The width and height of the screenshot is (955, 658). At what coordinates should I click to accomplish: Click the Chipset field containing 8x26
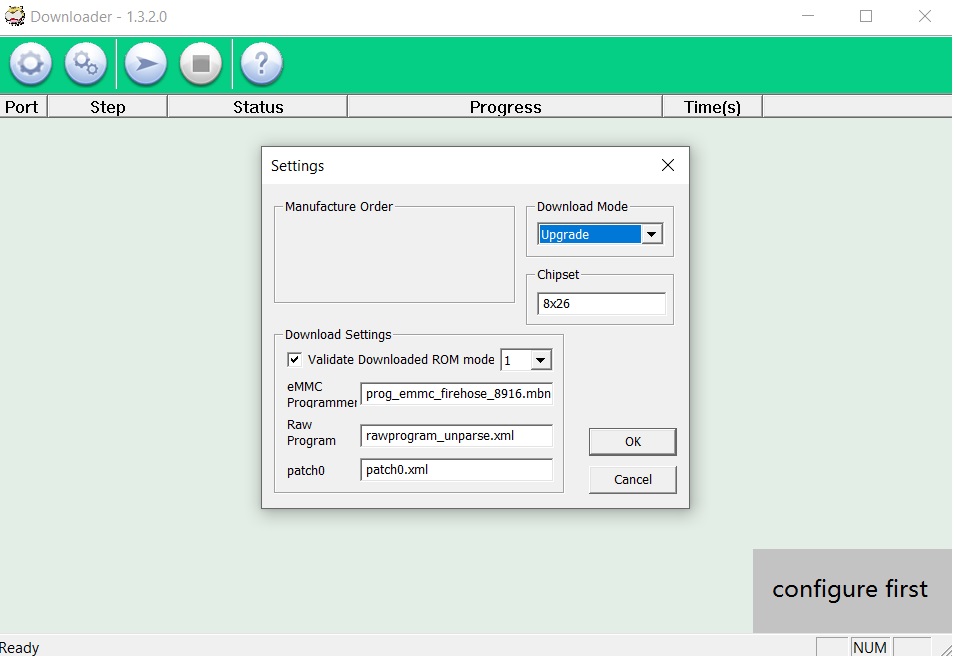coord(601,303)
